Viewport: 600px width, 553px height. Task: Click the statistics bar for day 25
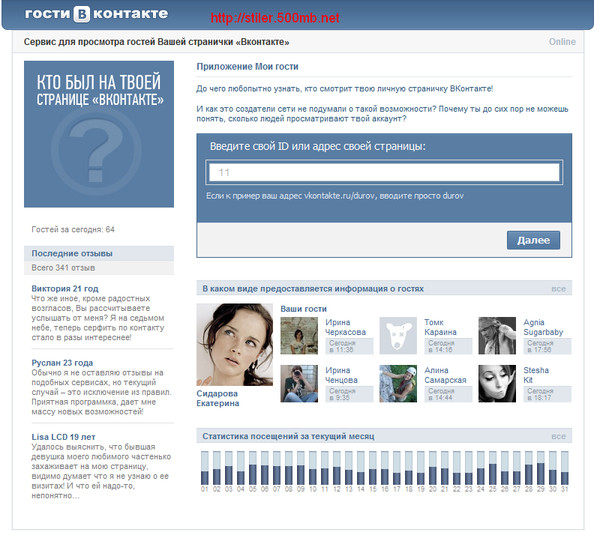point(492,468)
